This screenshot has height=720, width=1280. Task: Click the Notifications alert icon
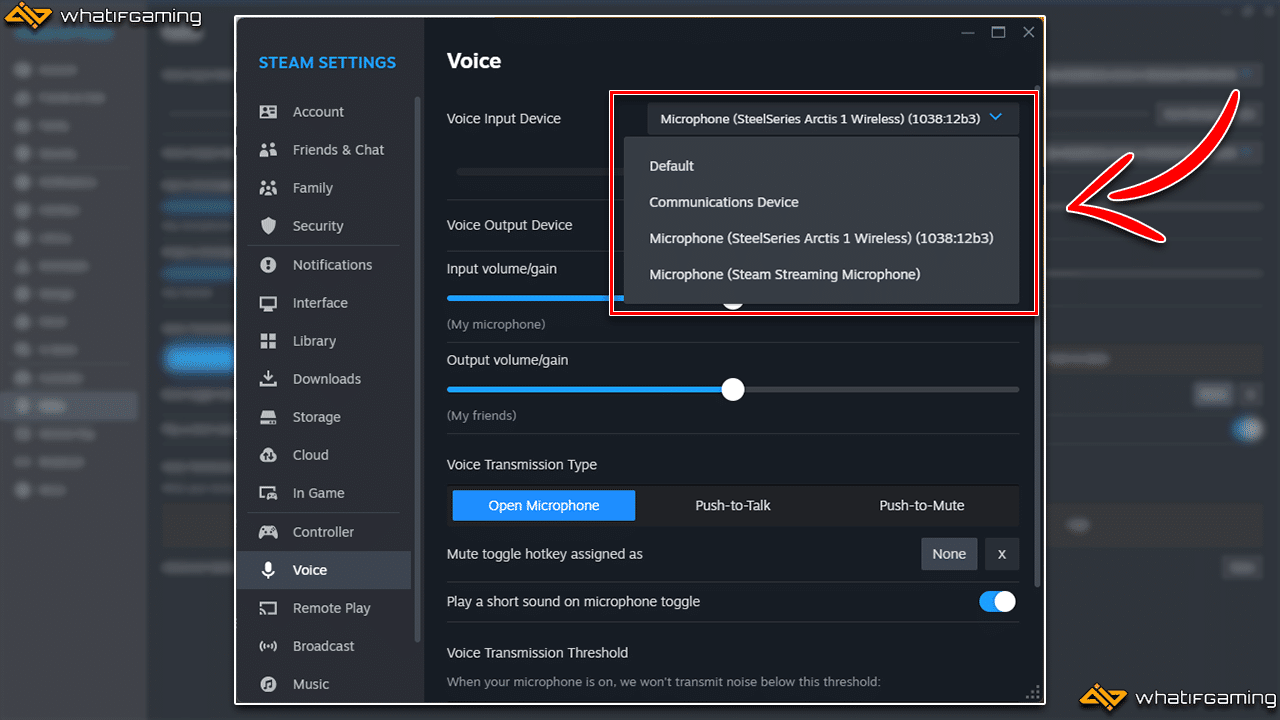coord(268,265)
